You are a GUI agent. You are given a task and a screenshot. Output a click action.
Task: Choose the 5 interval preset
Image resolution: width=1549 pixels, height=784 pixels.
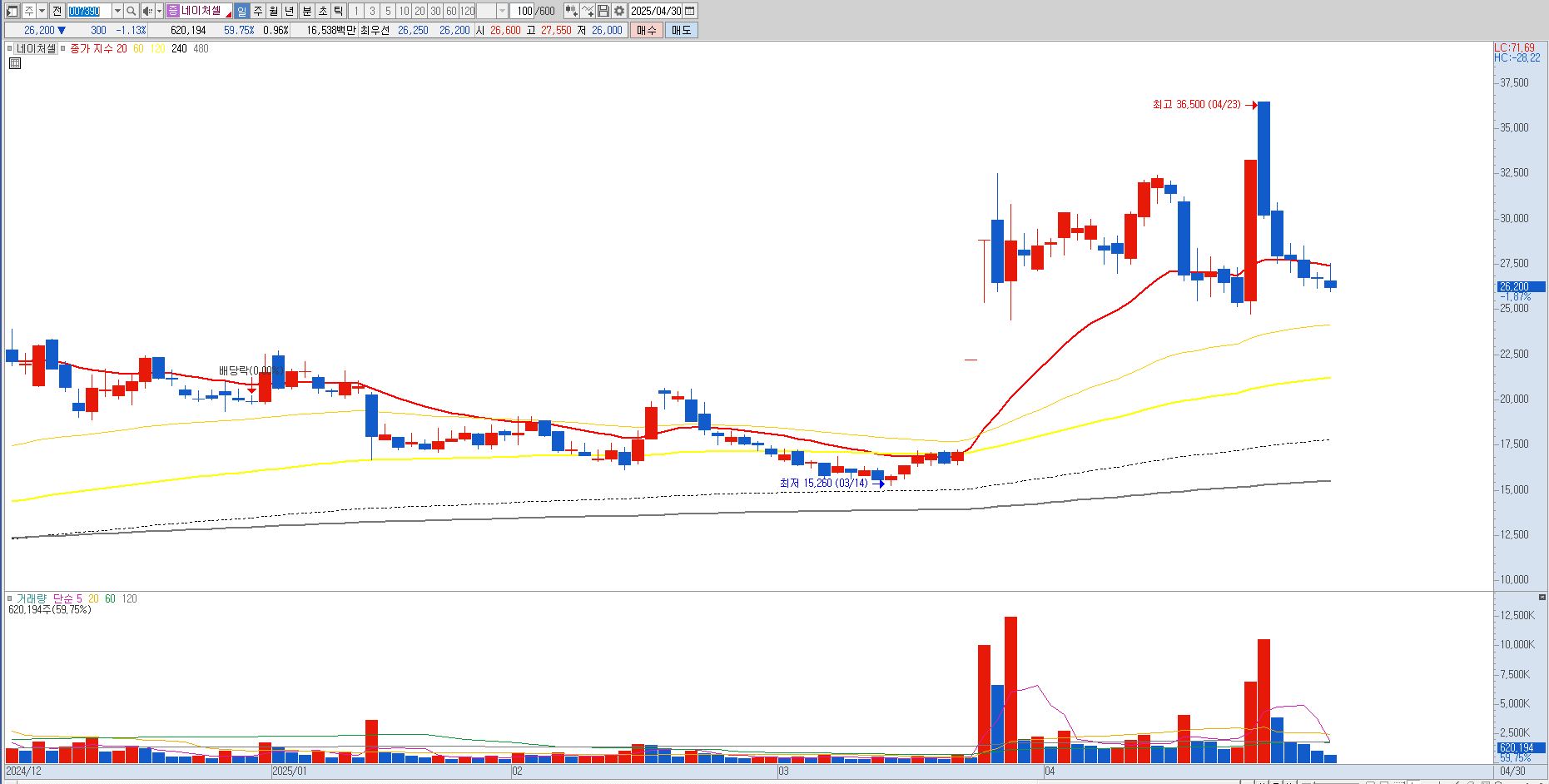[x=388, y=11]
